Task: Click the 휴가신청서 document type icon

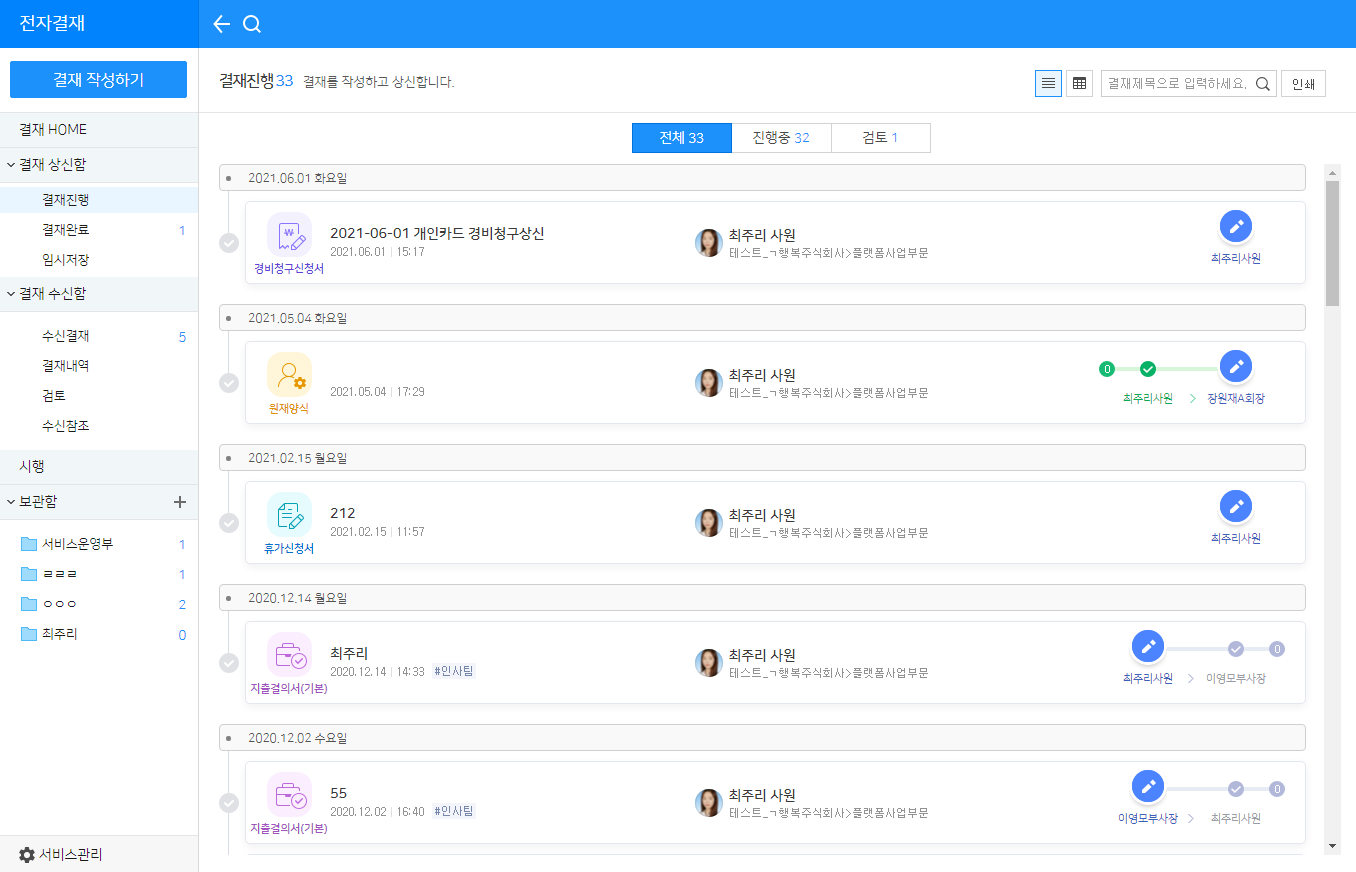Action: (x=289, y=515)
